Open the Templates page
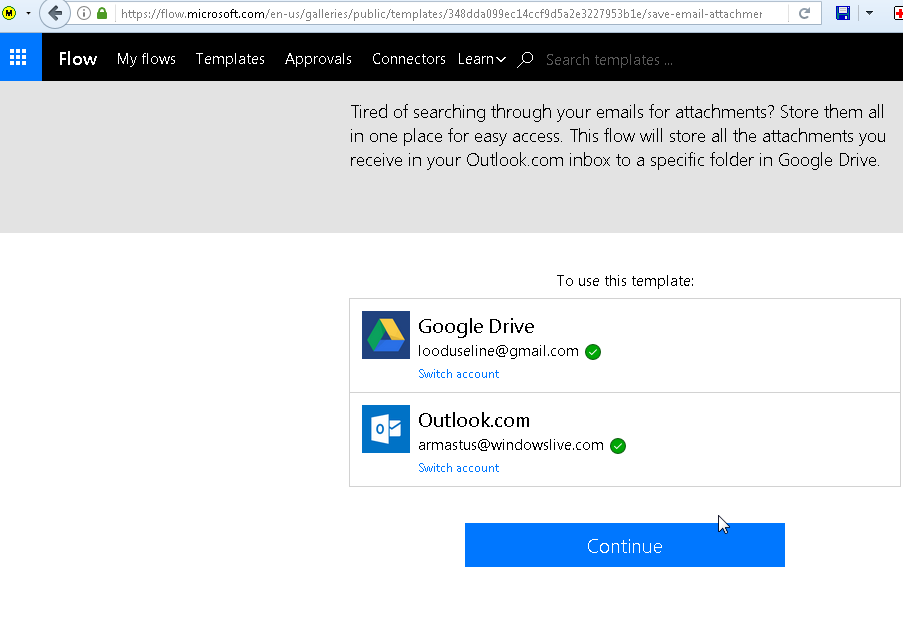903x617 pixels. 230,59
